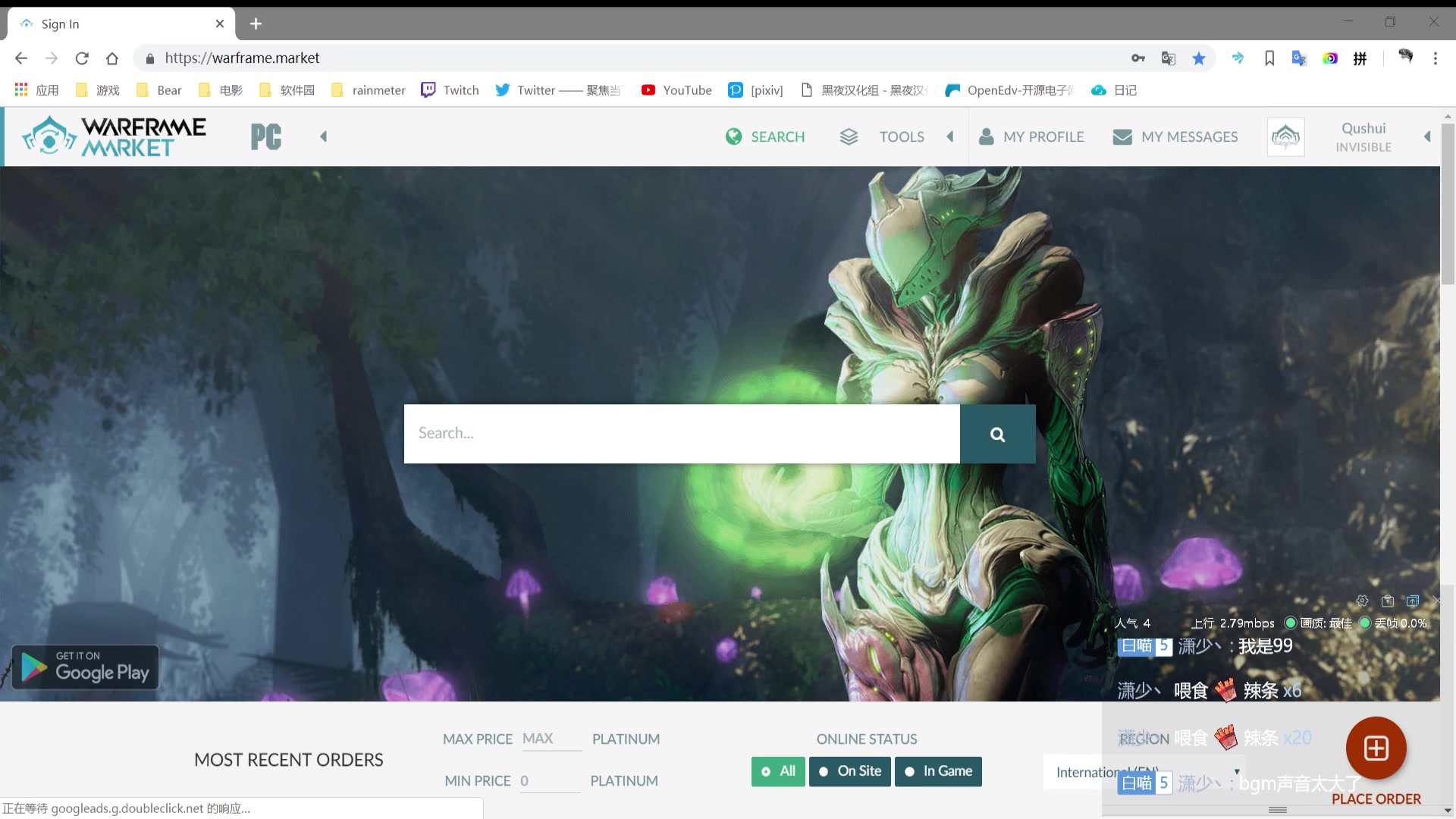Image resolution: width=1456 pixels, height=819 pixels.
Task: Open a new browser tab
Action: point(256,24)
